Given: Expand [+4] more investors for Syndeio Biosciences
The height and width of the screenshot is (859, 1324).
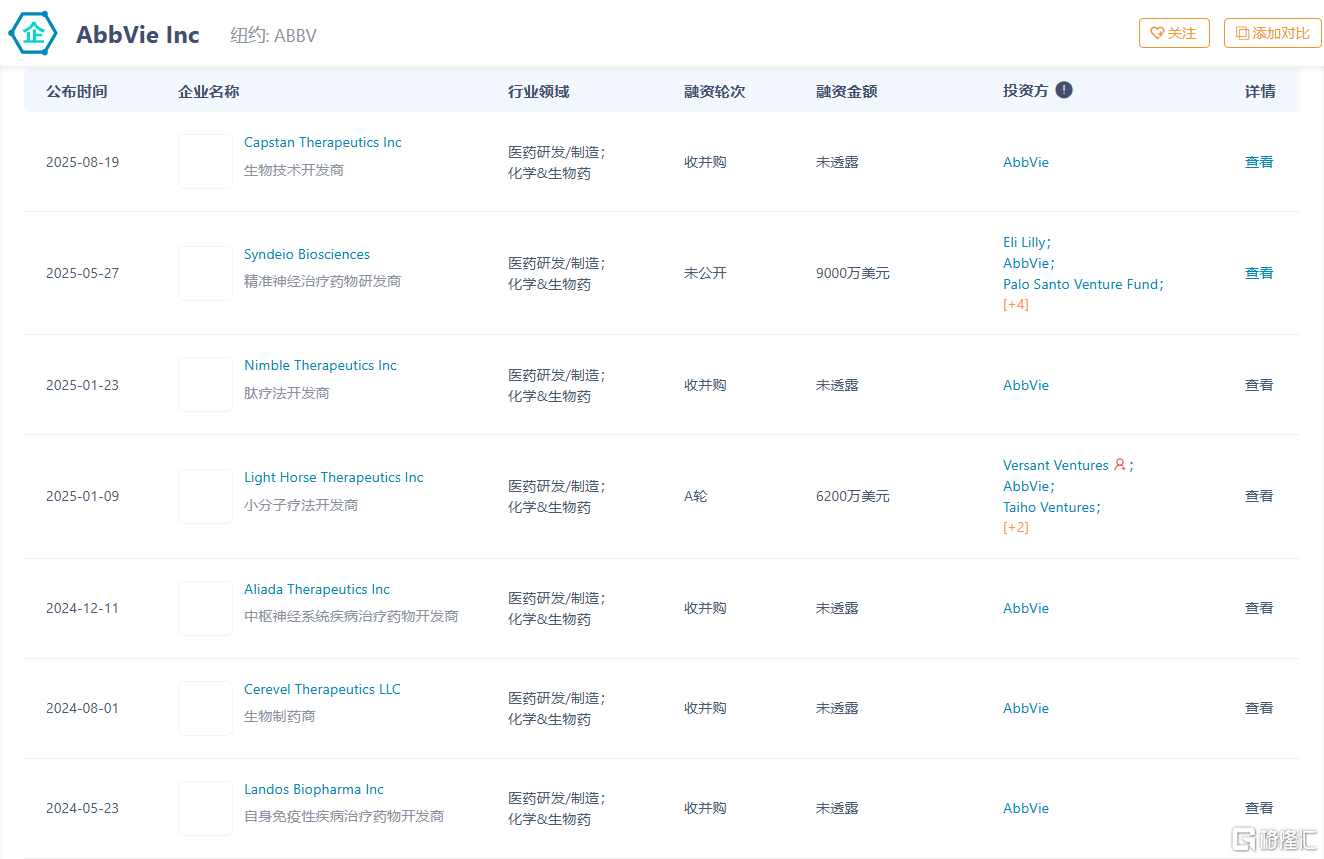Looking at the screenshot, I should point(1016,304).
